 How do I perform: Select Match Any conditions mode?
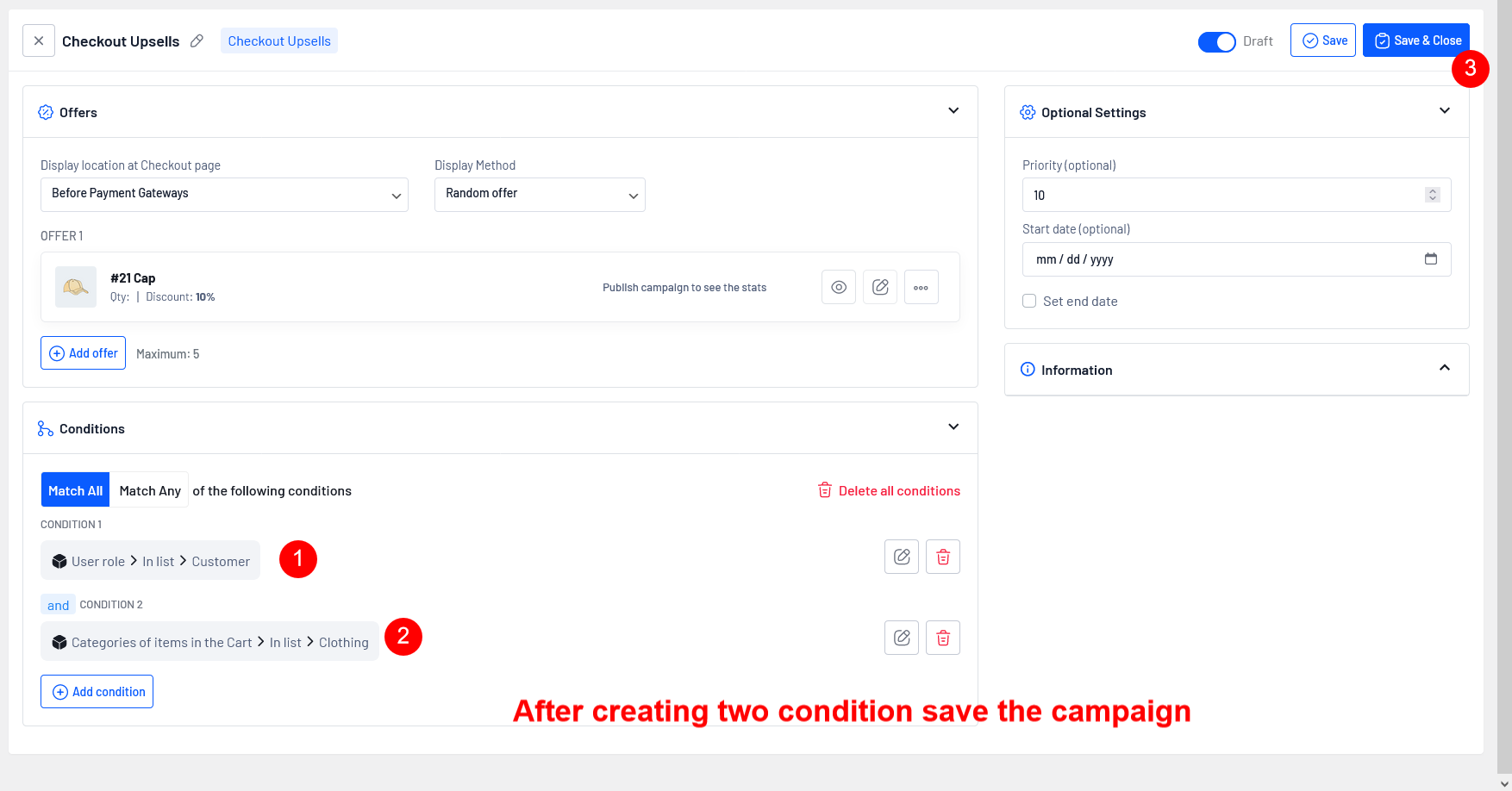point(150,490)
